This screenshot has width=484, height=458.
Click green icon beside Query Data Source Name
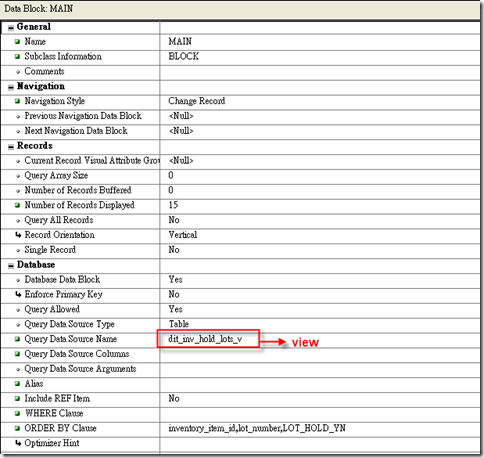click(x=18, y=339)
